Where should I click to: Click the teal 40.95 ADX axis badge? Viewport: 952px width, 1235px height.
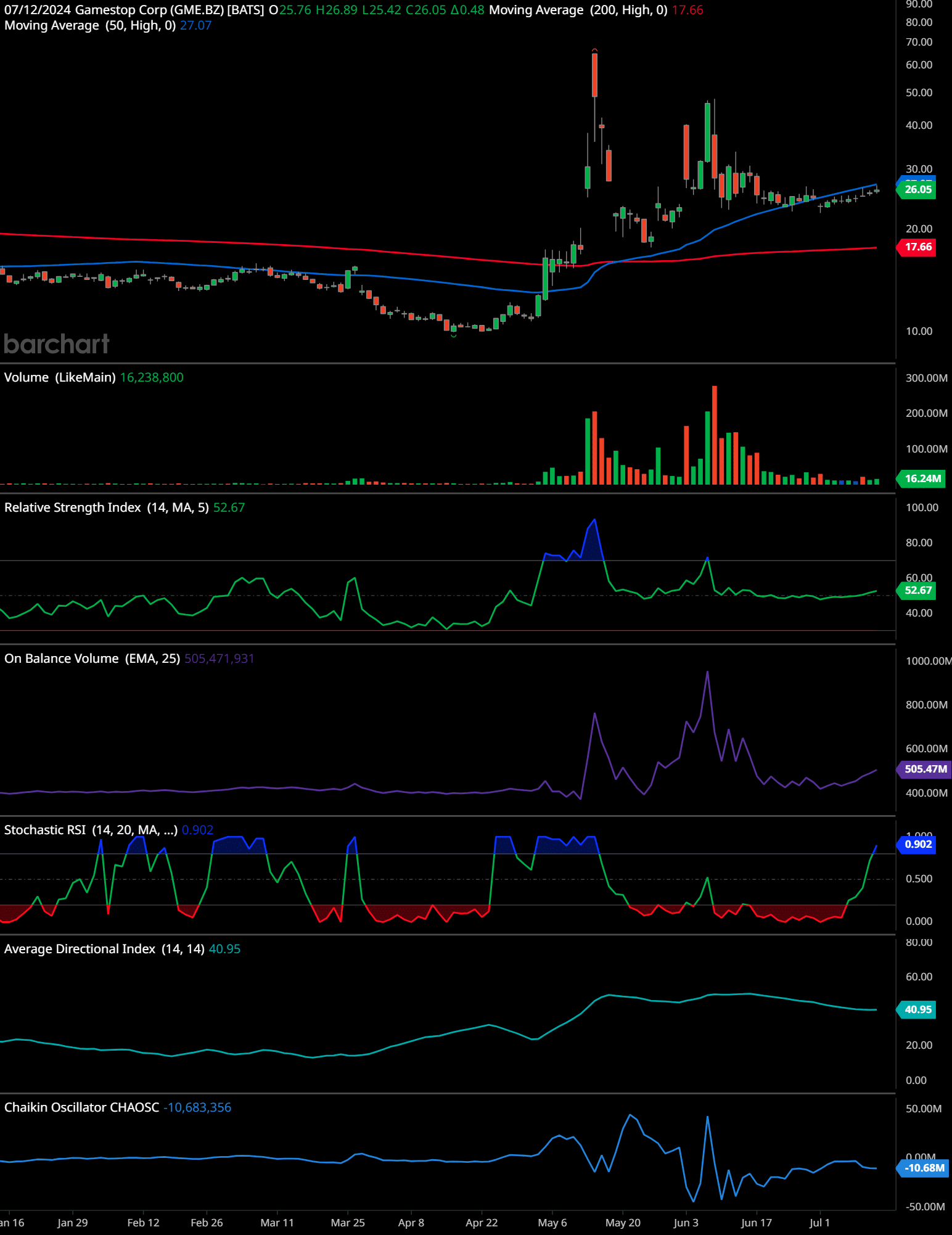pos(917,1009)
